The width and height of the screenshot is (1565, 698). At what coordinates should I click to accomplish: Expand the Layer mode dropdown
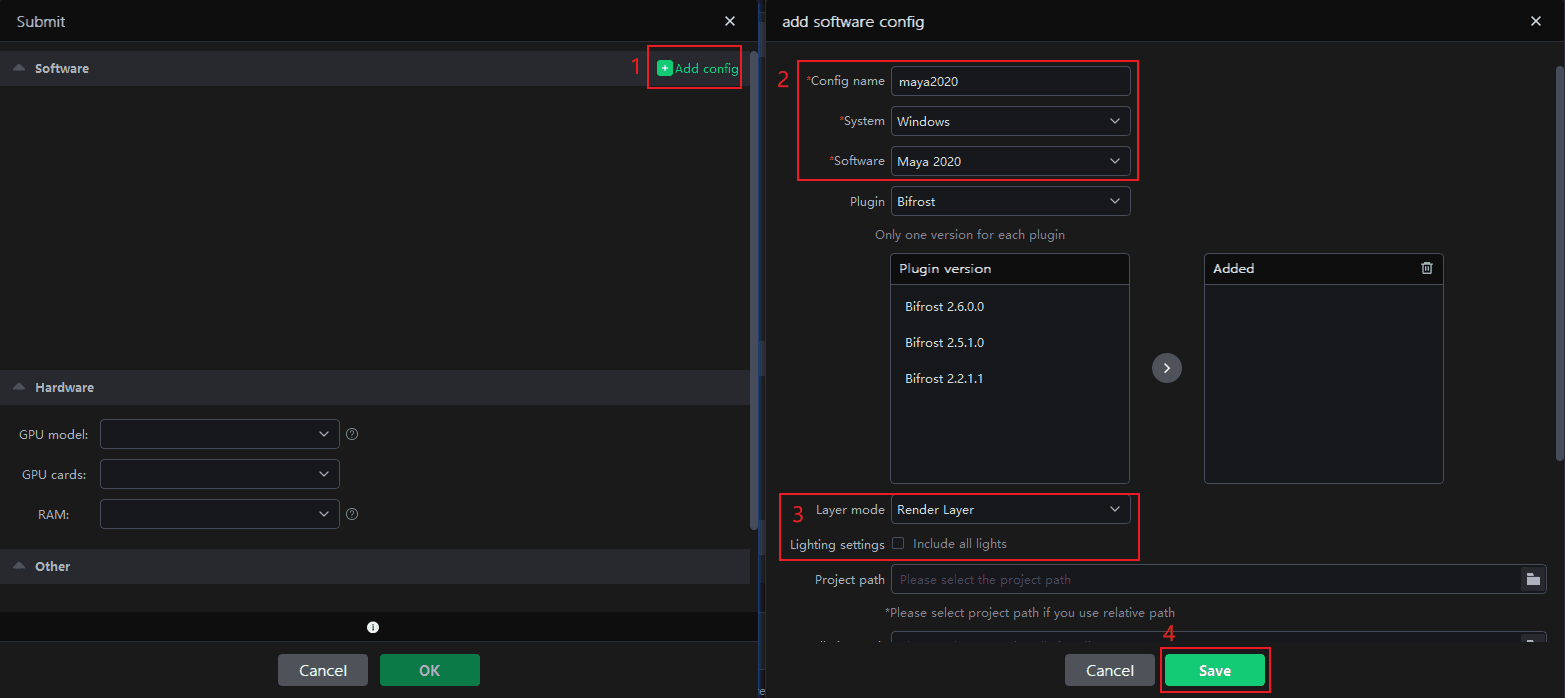1010,510
